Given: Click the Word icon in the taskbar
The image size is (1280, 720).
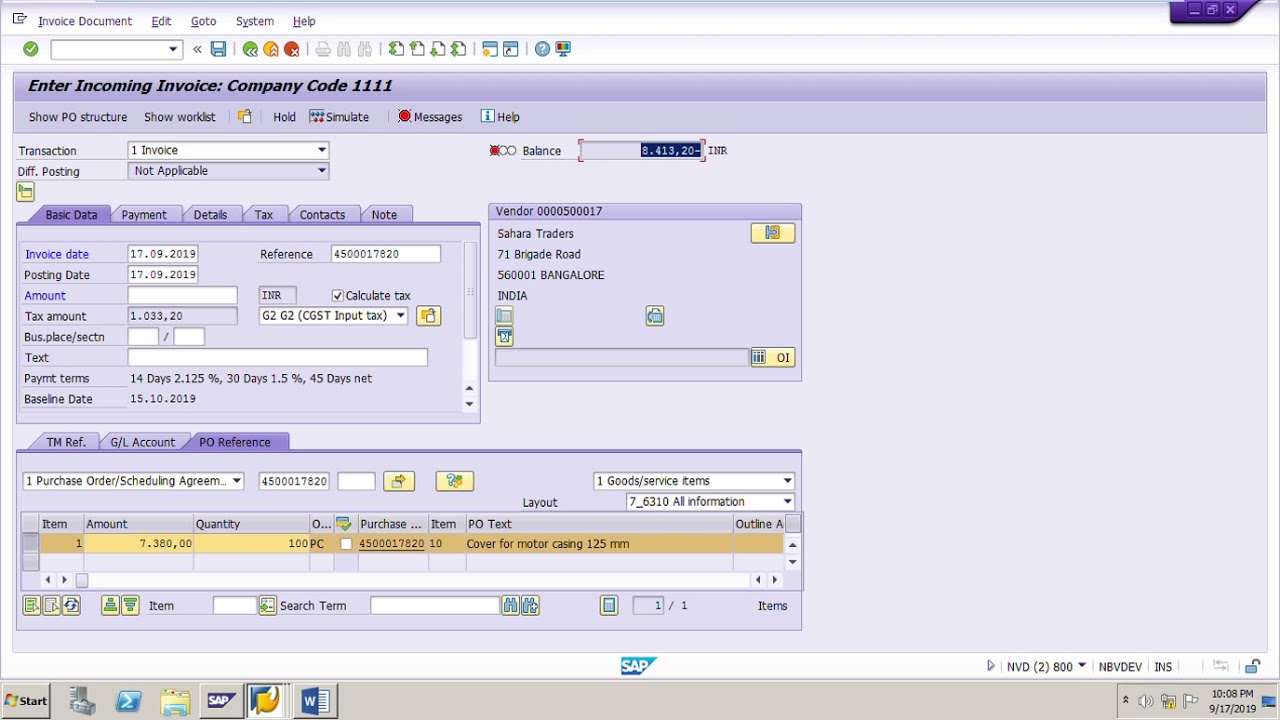Looking at the screenshot, I should [314, 701].
